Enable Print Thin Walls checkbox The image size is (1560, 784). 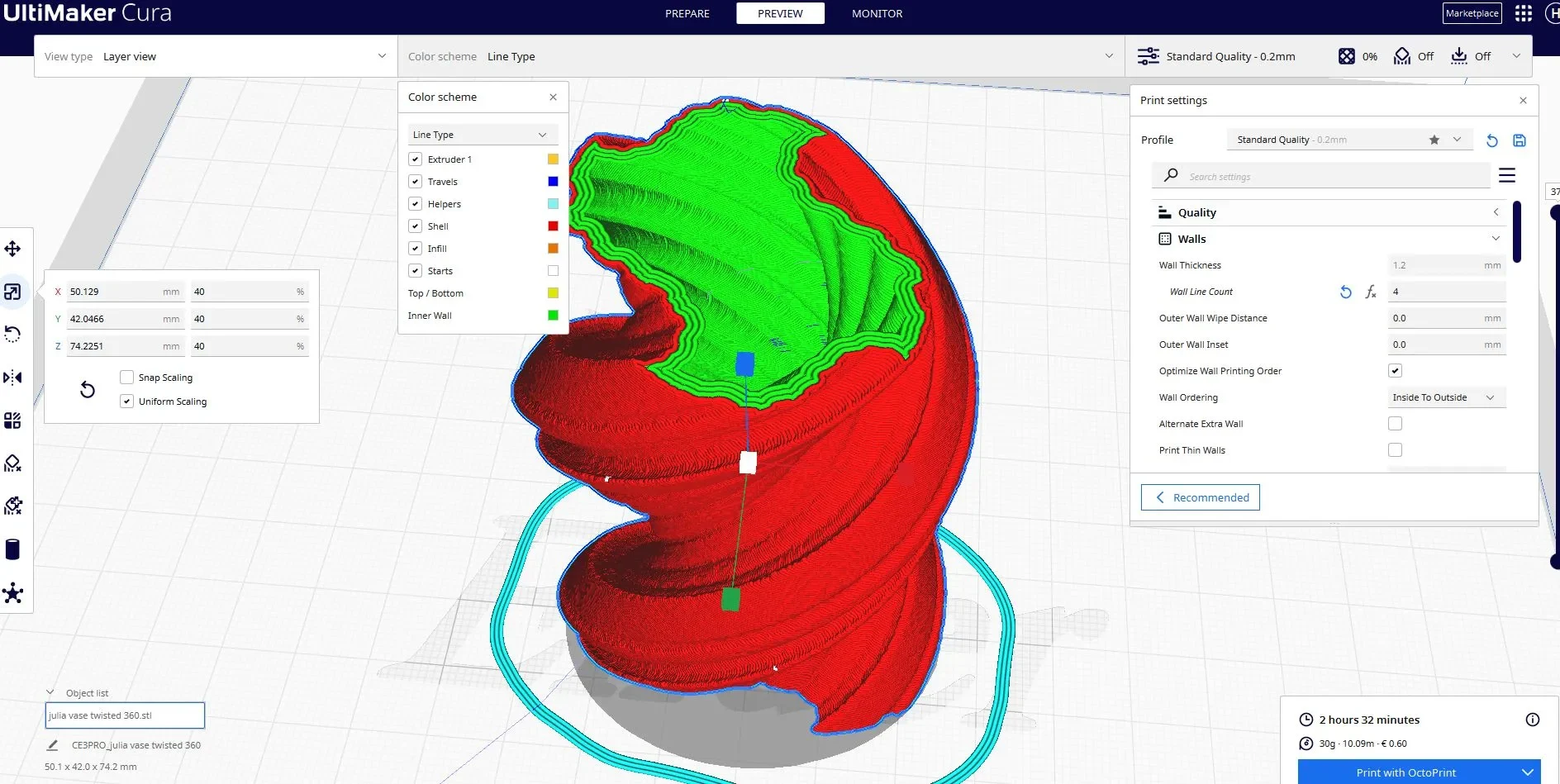point(1396,450)
